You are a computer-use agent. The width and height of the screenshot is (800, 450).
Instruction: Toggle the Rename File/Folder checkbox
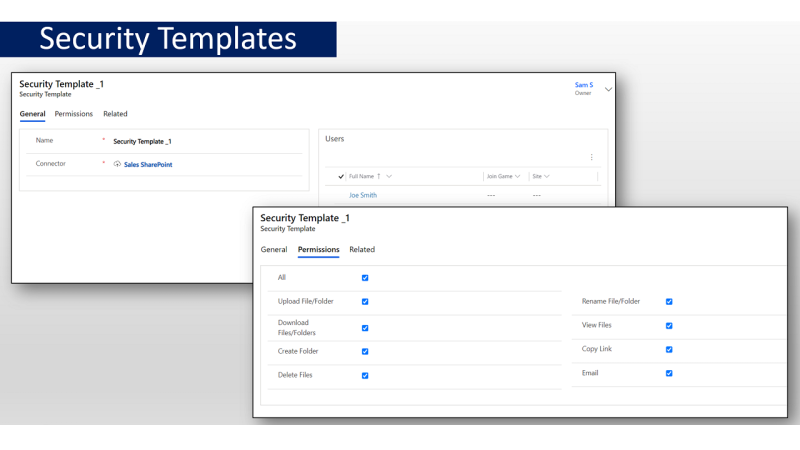(669, 301)
